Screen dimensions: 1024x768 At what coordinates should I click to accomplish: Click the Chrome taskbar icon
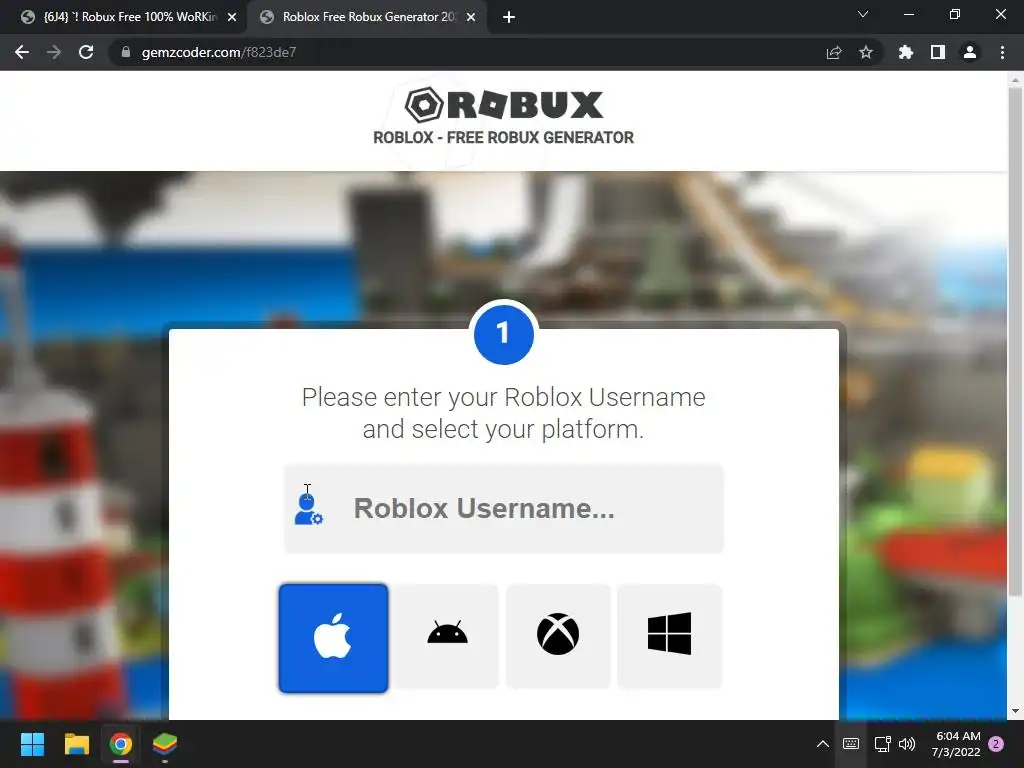pos(121,744)
